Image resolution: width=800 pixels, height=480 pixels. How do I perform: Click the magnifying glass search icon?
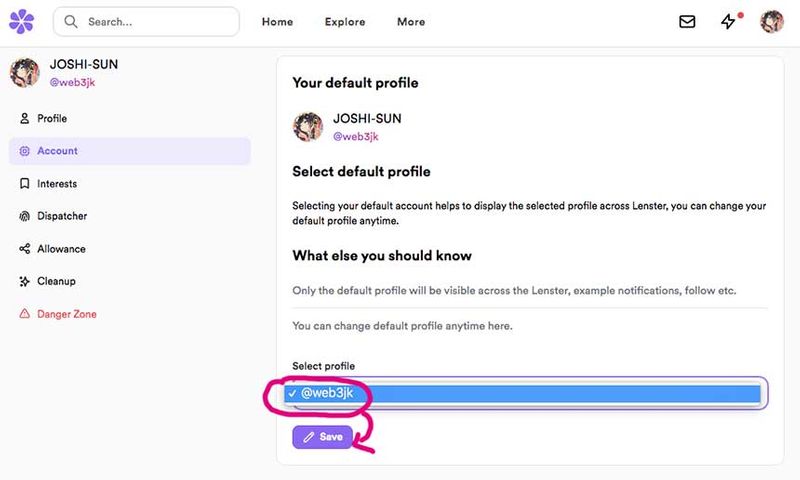pos(71,22)
